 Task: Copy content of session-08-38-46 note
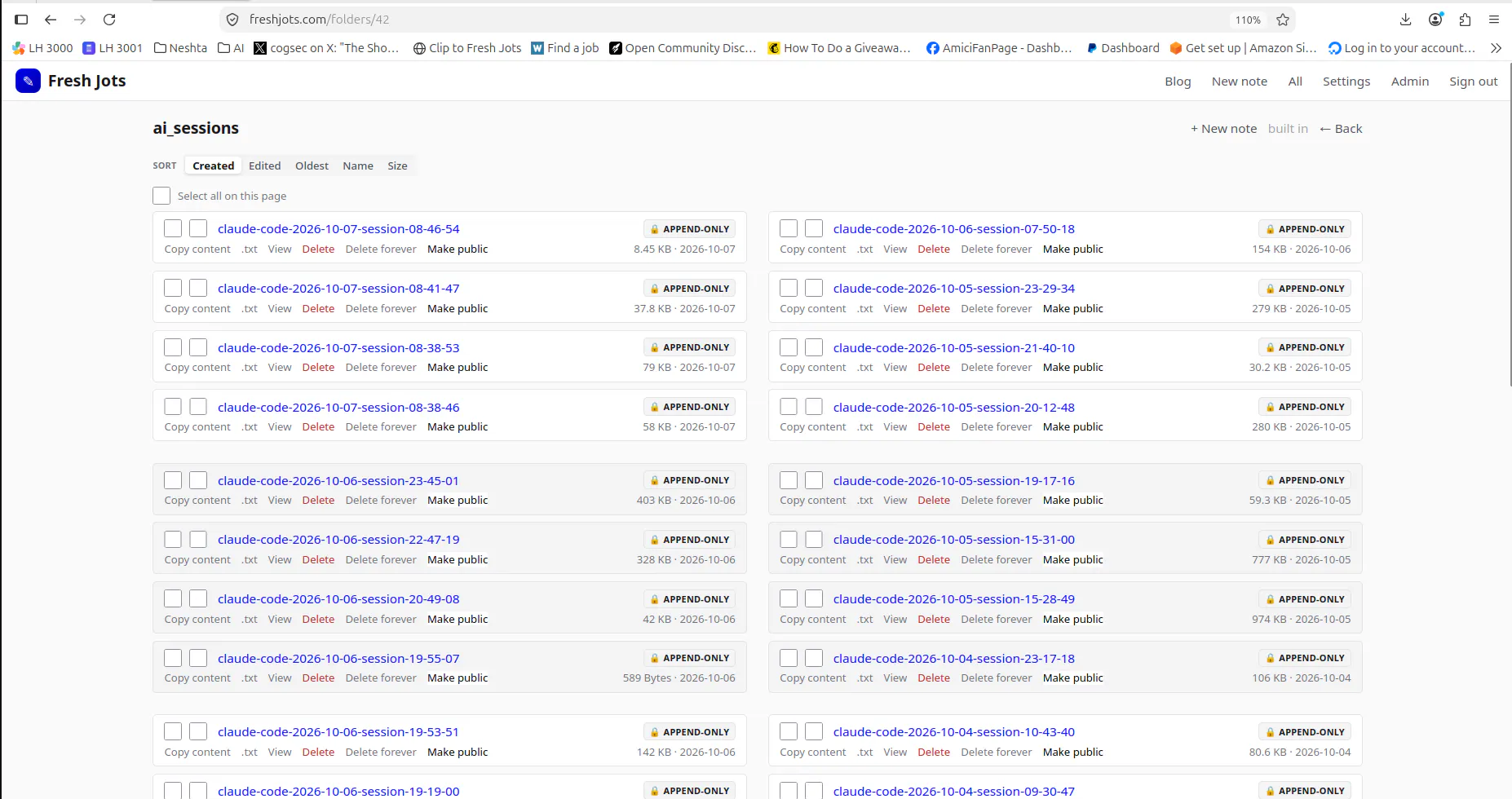pyautogui.click(x=197, y=427)
